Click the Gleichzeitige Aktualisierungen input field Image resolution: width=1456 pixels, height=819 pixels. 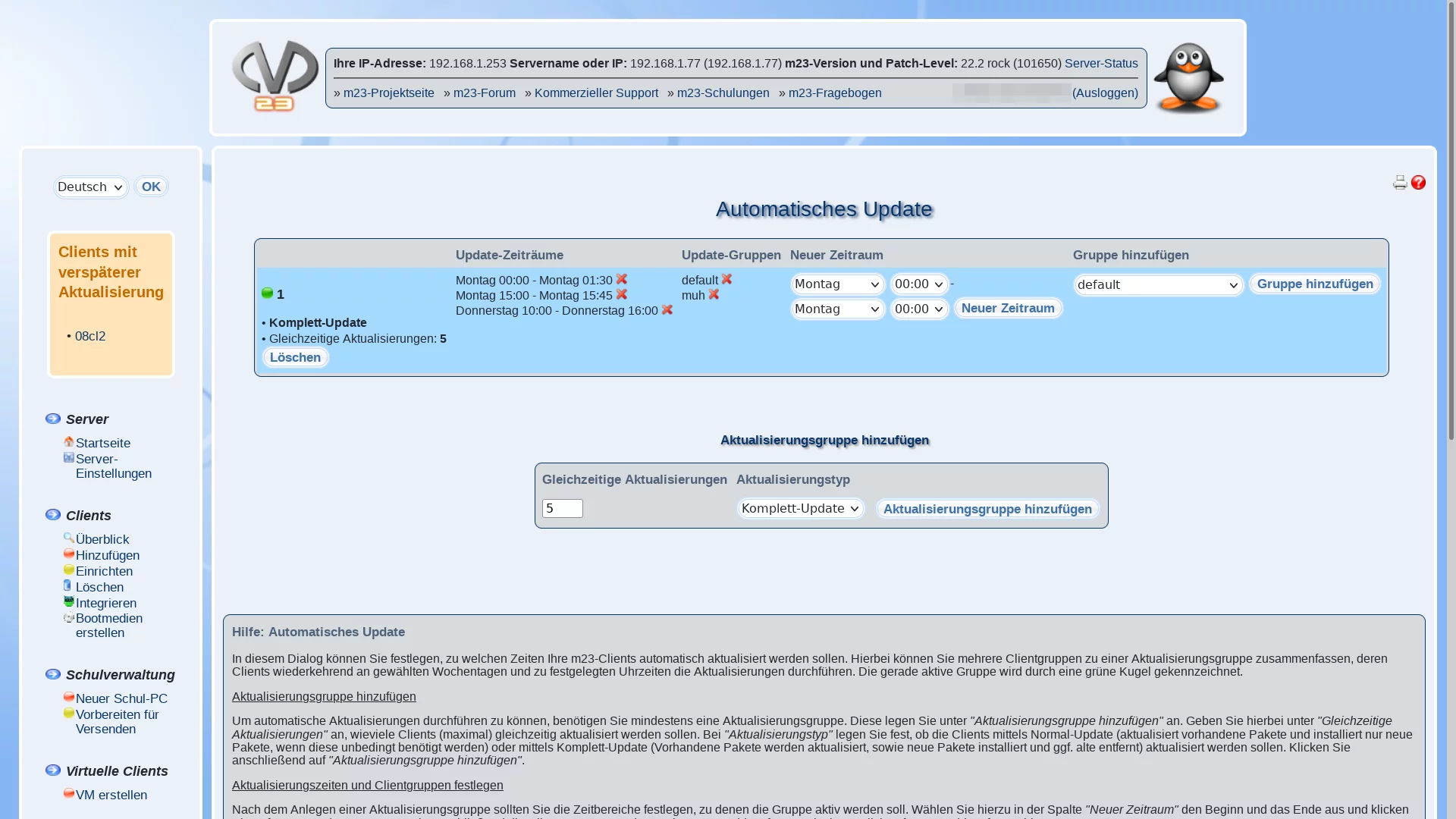pyautogui.click(x=563, y=508)
